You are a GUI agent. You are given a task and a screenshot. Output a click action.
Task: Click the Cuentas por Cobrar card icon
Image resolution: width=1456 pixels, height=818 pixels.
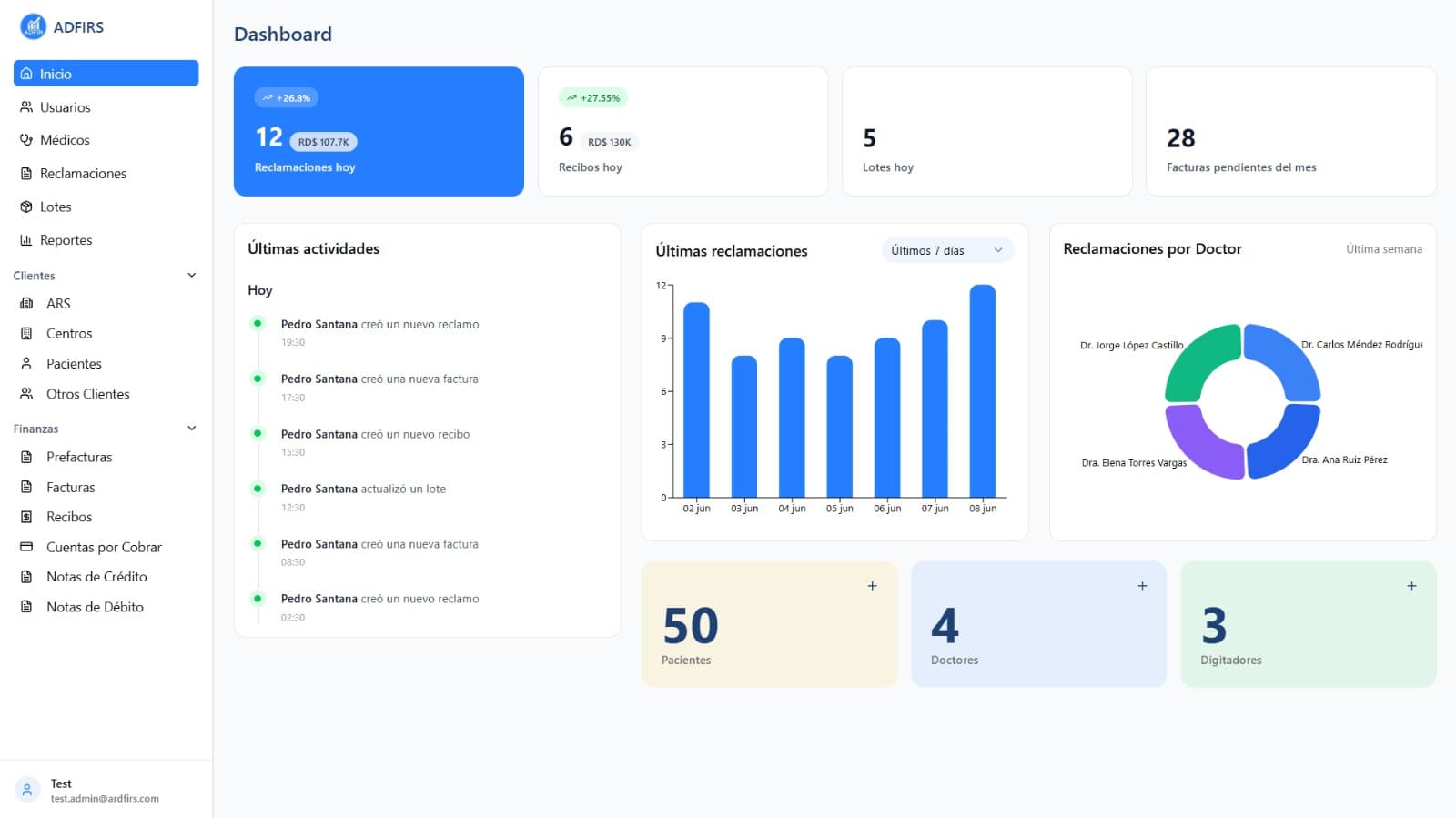click(26, 547)
